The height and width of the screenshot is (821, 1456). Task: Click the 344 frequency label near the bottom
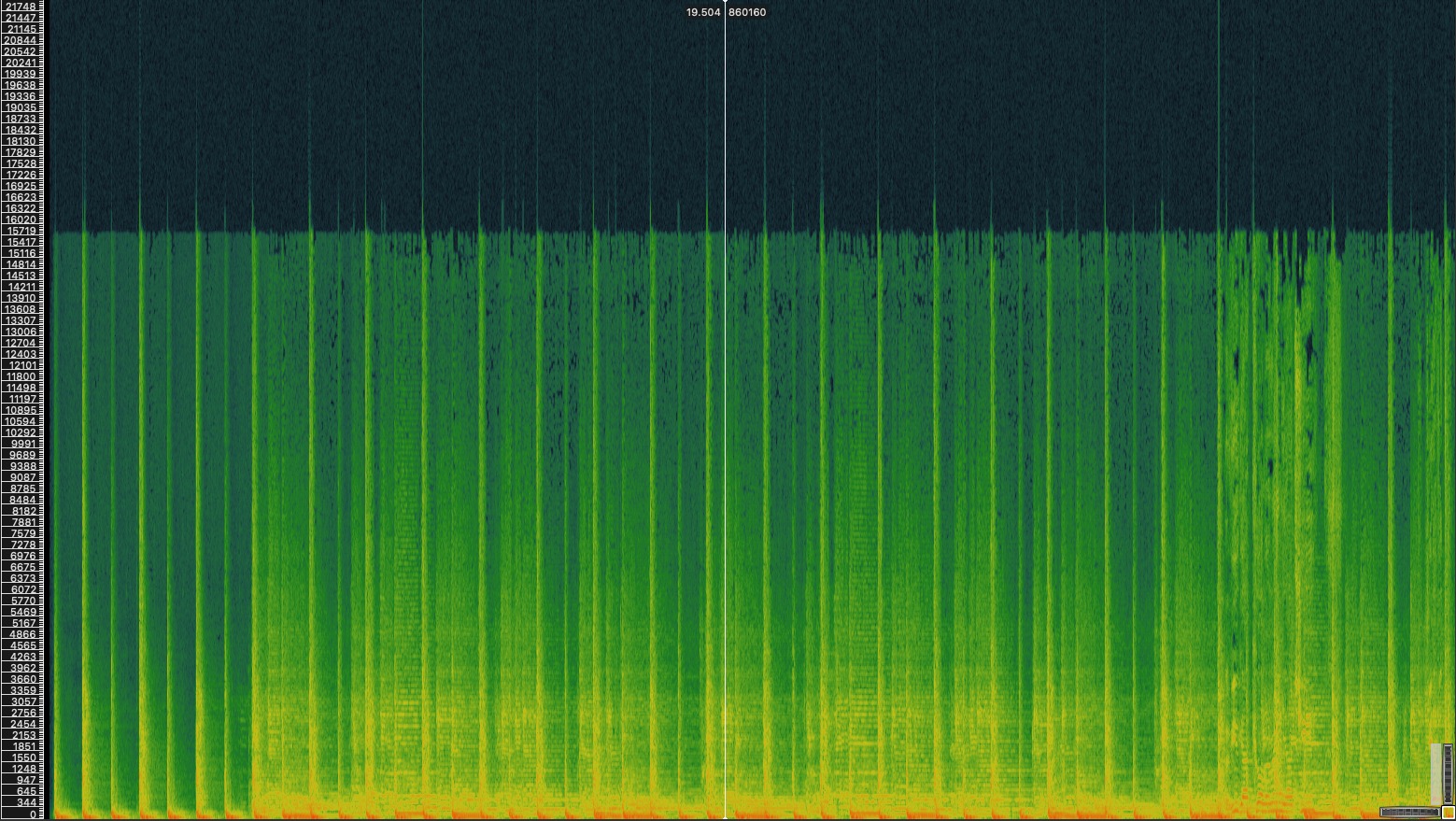click(x=25, y=800)
